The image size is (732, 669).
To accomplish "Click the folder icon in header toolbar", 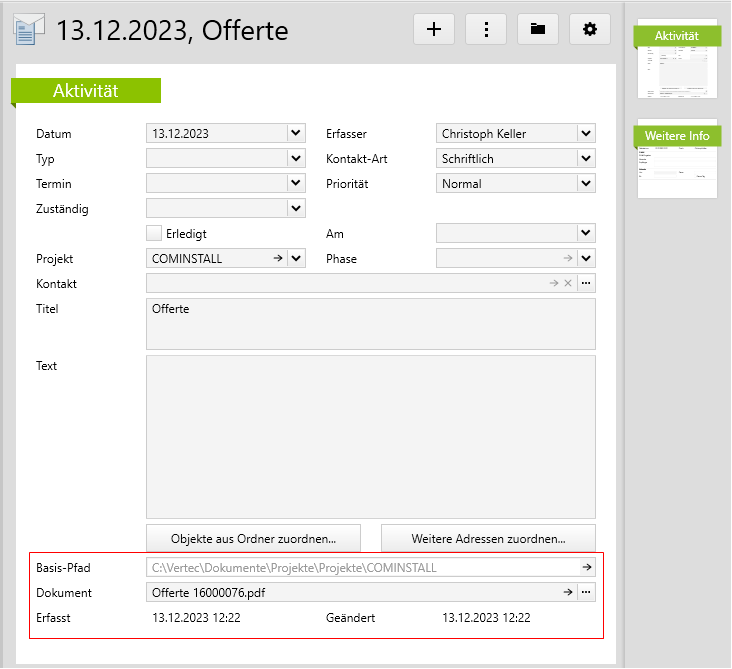I will (x=538, y=30).
